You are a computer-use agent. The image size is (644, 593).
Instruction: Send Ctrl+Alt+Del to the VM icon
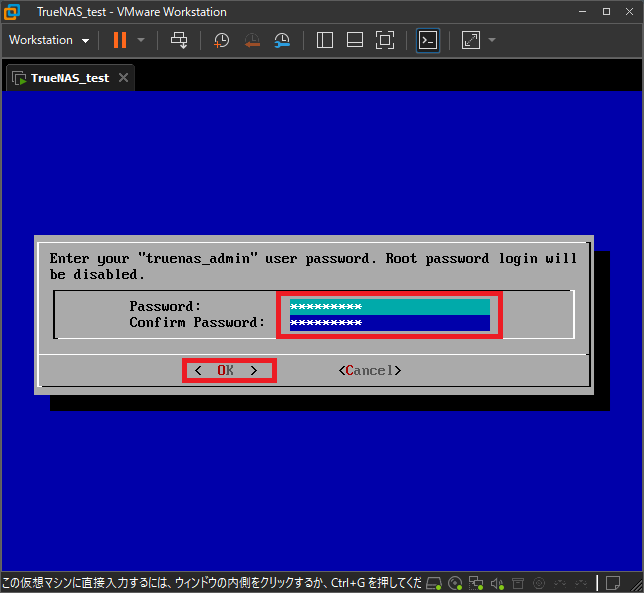pos(179,40)
